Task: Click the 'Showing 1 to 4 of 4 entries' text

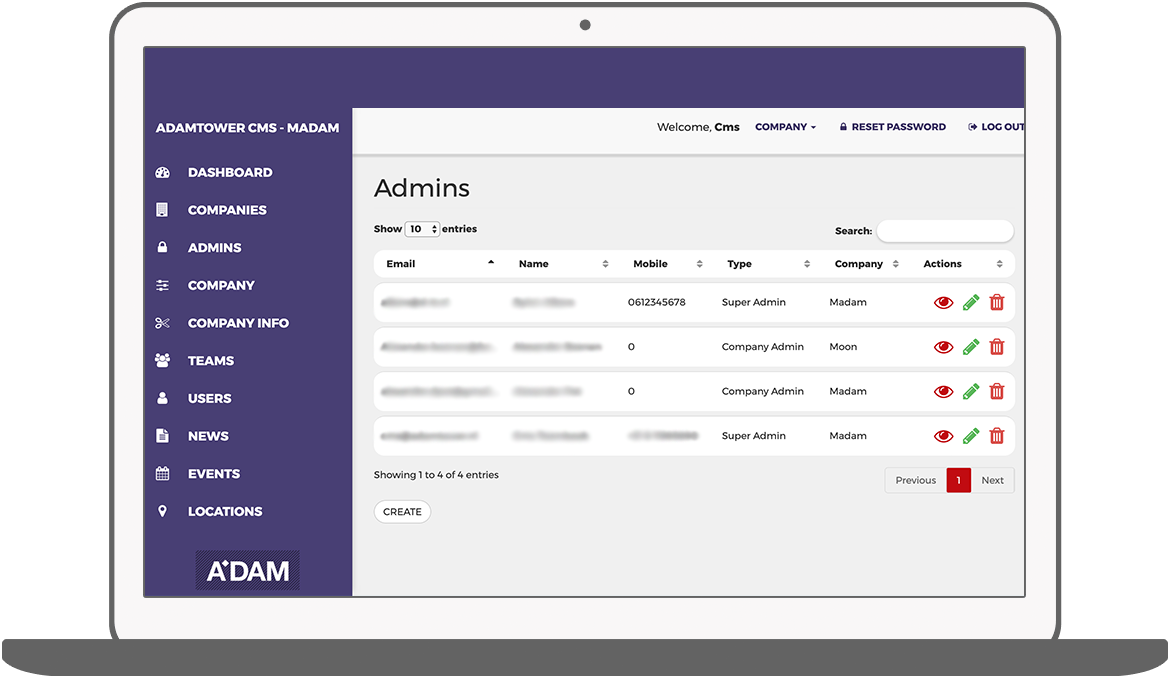Action: click(436, 474)
